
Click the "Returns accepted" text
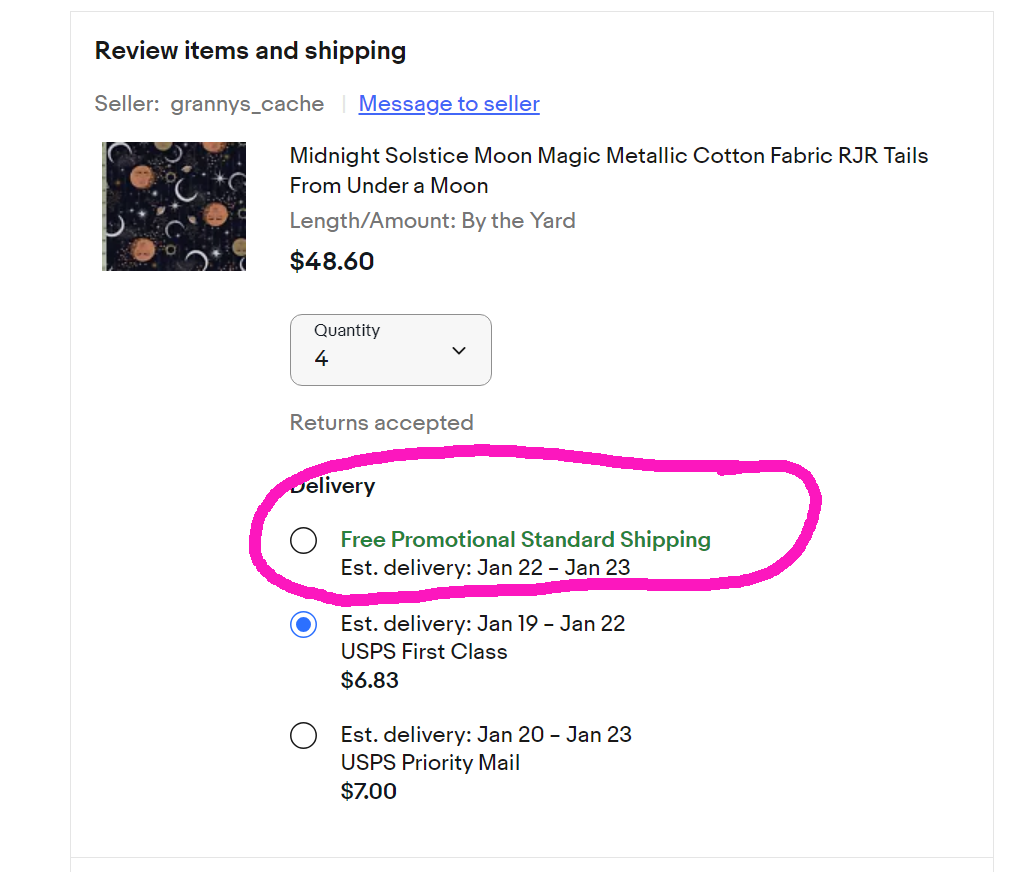click(381, 423)
